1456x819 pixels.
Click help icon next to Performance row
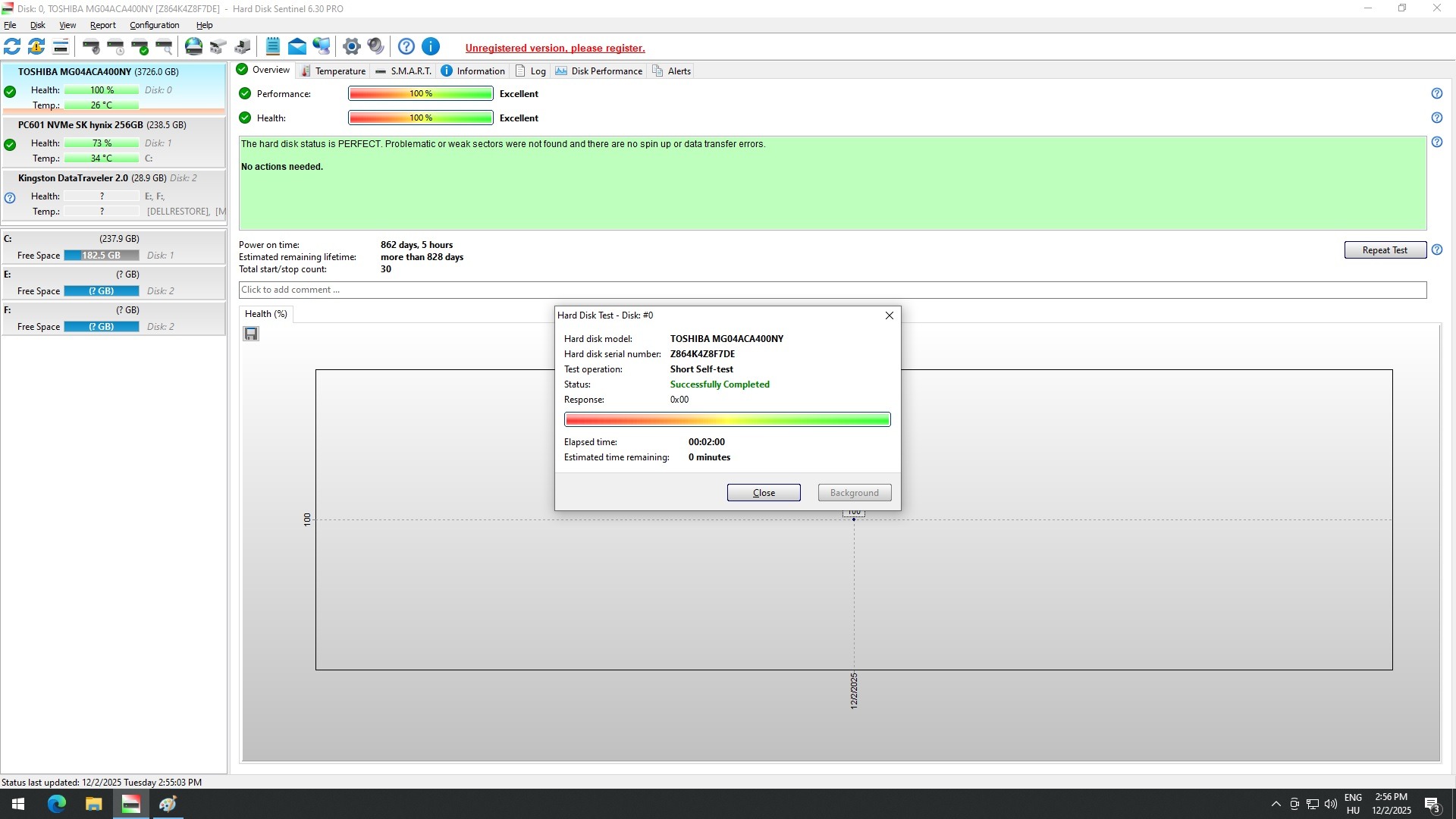pos(1436,94)
